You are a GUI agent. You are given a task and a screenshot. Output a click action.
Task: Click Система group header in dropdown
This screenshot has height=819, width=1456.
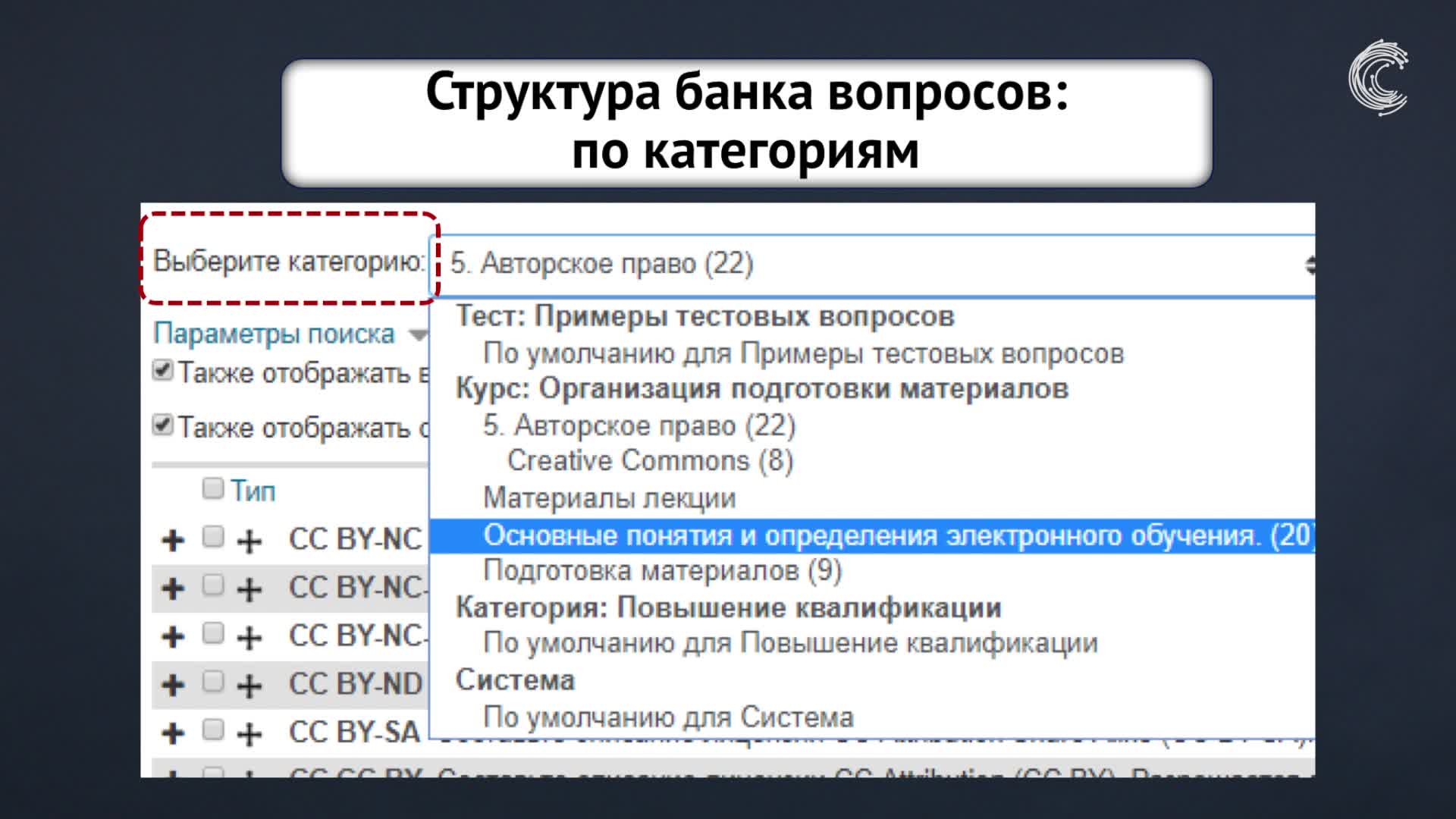pos(515,680)
